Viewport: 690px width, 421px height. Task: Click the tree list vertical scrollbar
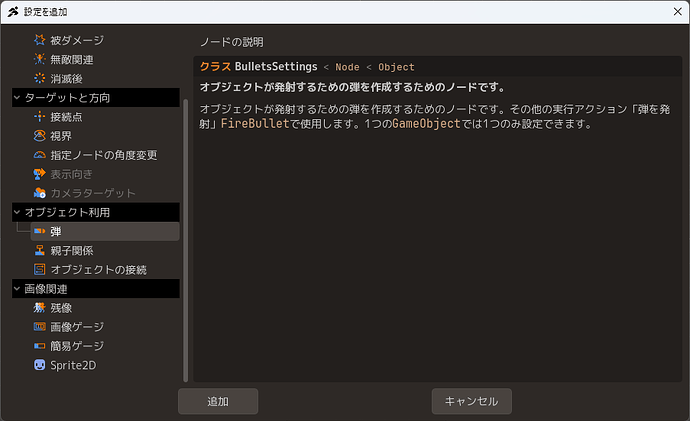[x=185, y=240]
